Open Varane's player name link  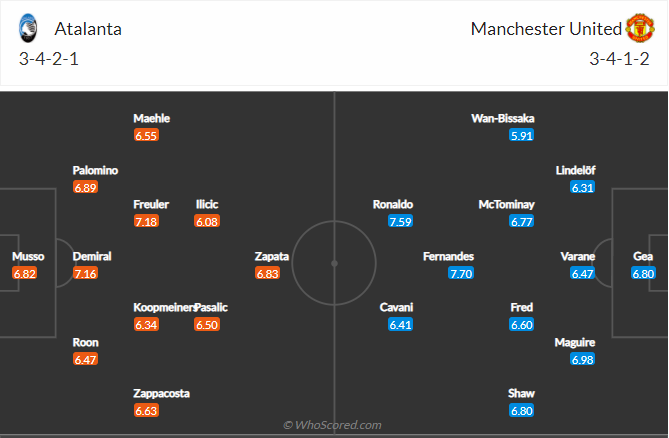[x=578, y=256]
